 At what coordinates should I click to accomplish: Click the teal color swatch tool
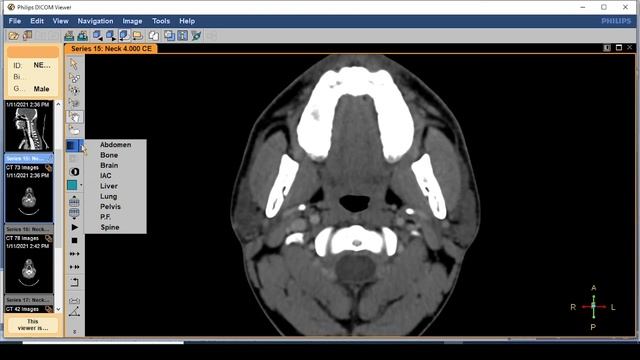tap(72, 185)
